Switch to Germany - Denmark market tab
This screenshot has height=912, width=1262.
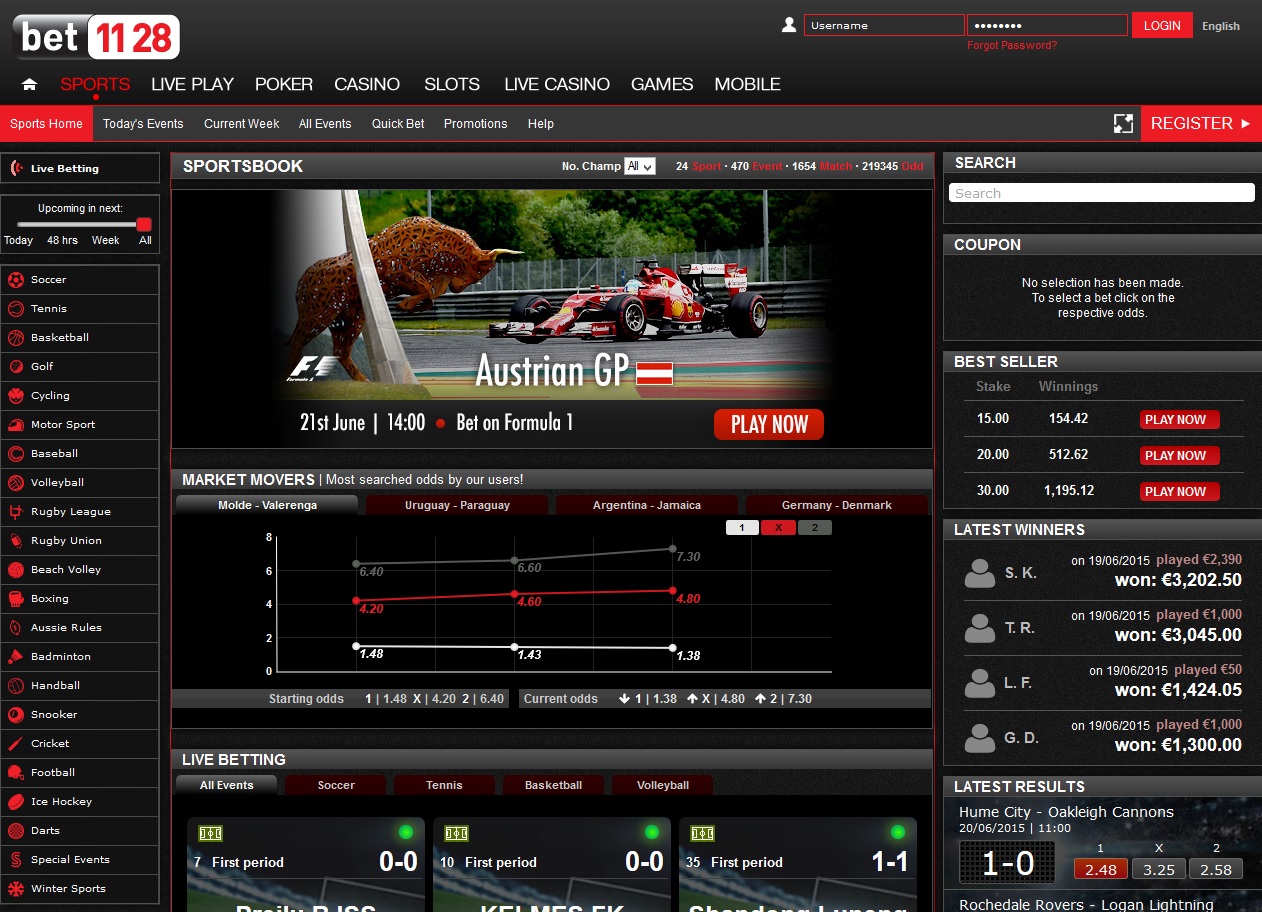(x=837, y=505)
